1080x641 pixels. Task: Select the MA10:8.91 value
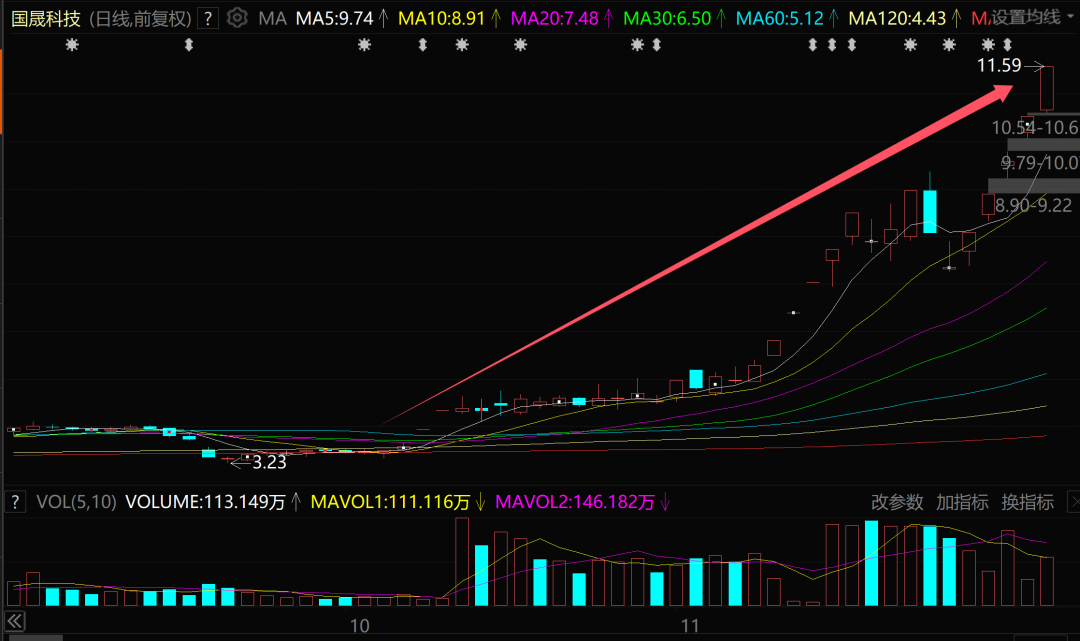coord(442,19)
